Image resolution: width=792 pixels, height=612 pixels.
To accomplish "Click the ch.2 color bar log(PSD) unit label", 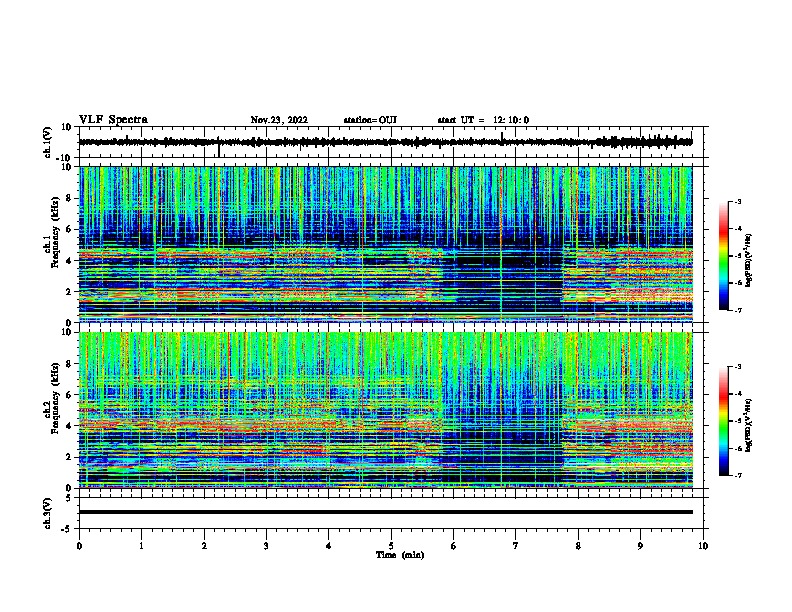I will 749,425.
